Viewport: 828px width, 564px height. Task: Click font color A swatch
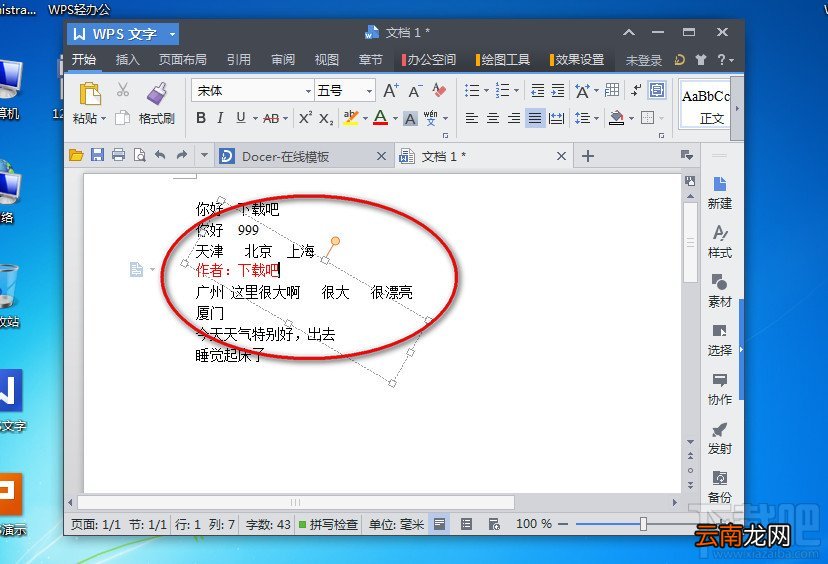(381, 117)
